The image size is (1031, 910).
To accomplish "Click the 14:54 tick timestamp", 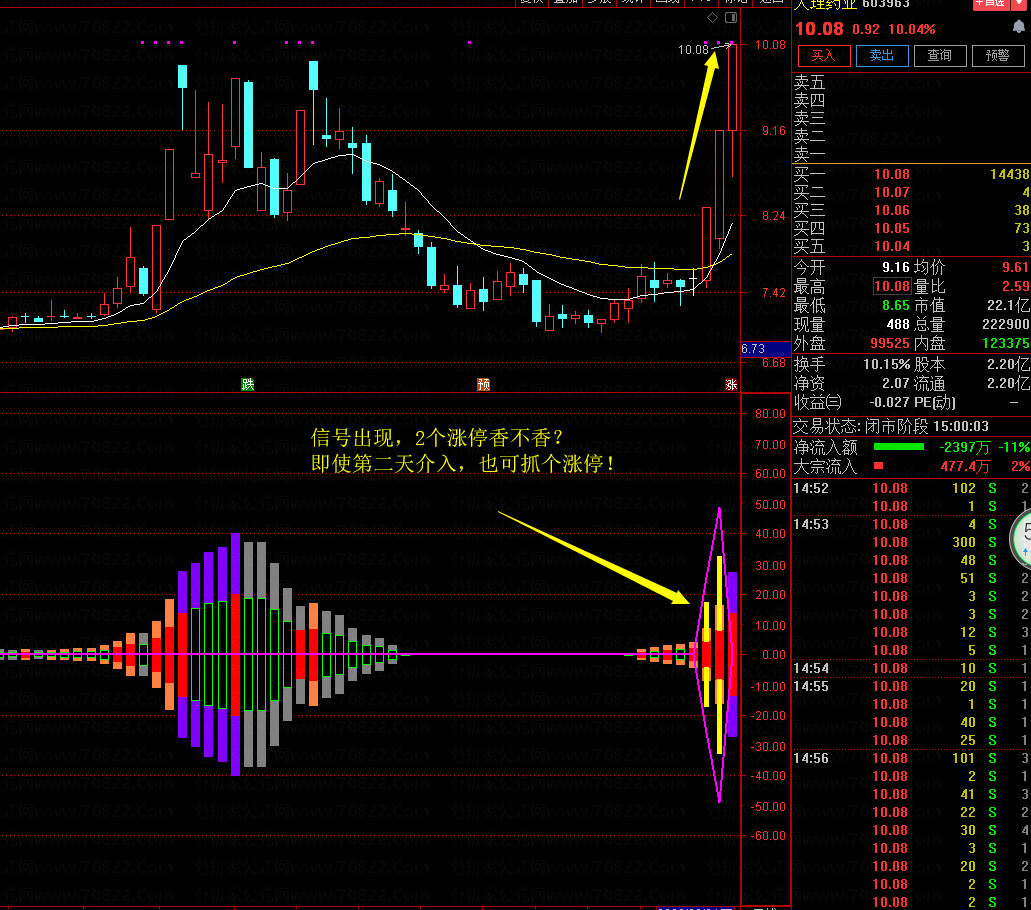I will tap(811, 669).
